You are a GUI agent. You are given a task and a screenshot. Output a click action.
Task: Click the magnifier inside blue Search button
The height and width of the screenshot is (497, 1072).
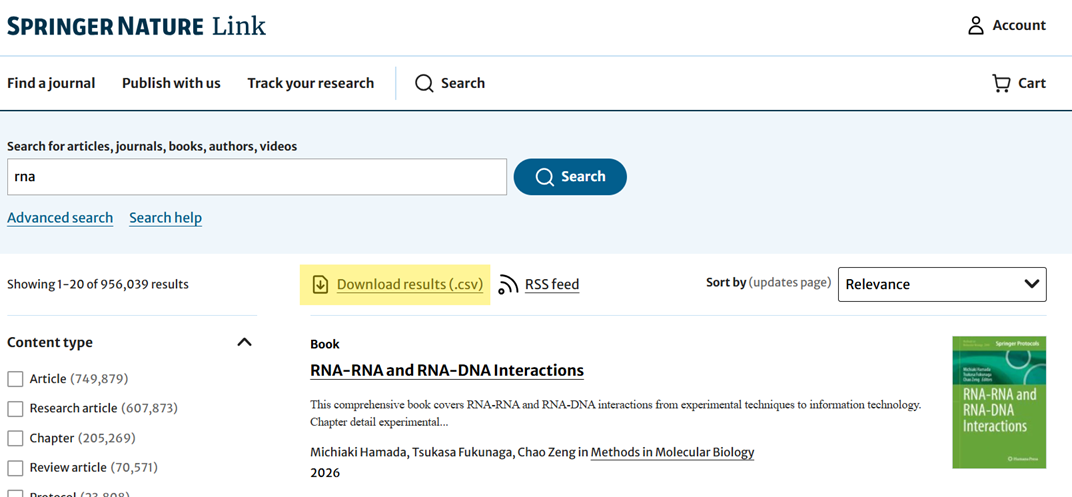[x=545, y=177]
